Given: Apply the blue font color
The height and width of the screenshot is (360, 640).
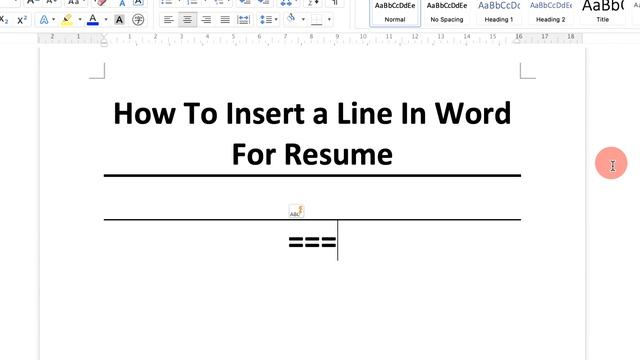Looking at the screenshot, I should pos(93,20).
